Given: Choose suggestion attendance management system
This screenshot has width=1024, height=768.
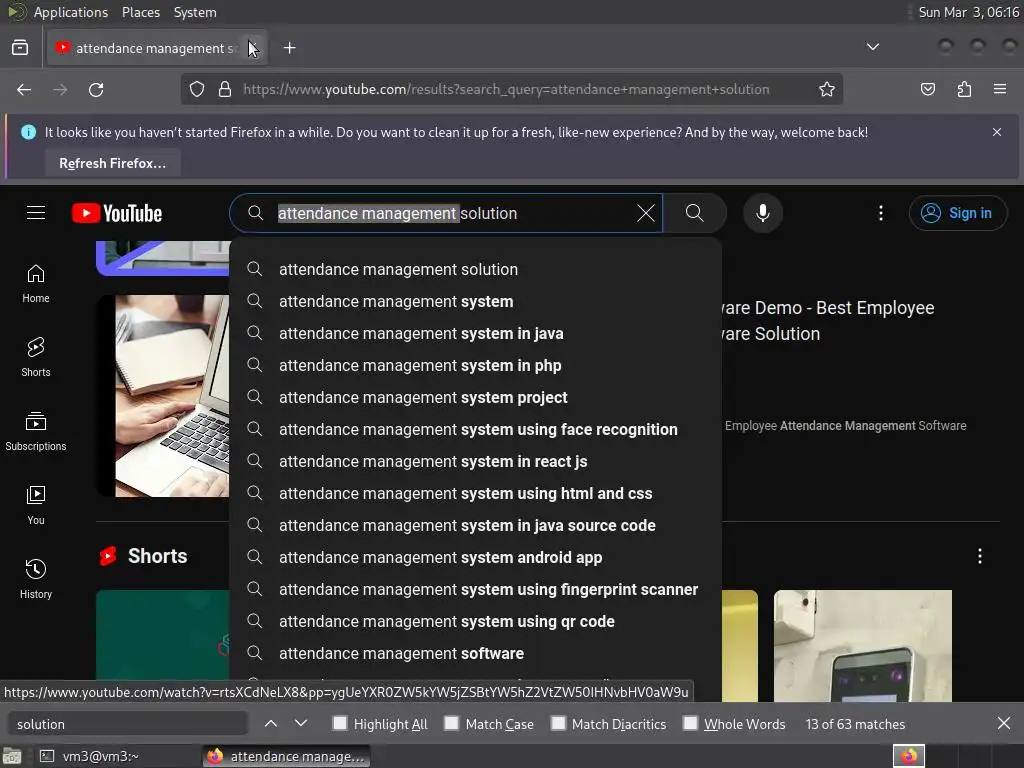Looking at the screenshot, I should tap(475, 301).
